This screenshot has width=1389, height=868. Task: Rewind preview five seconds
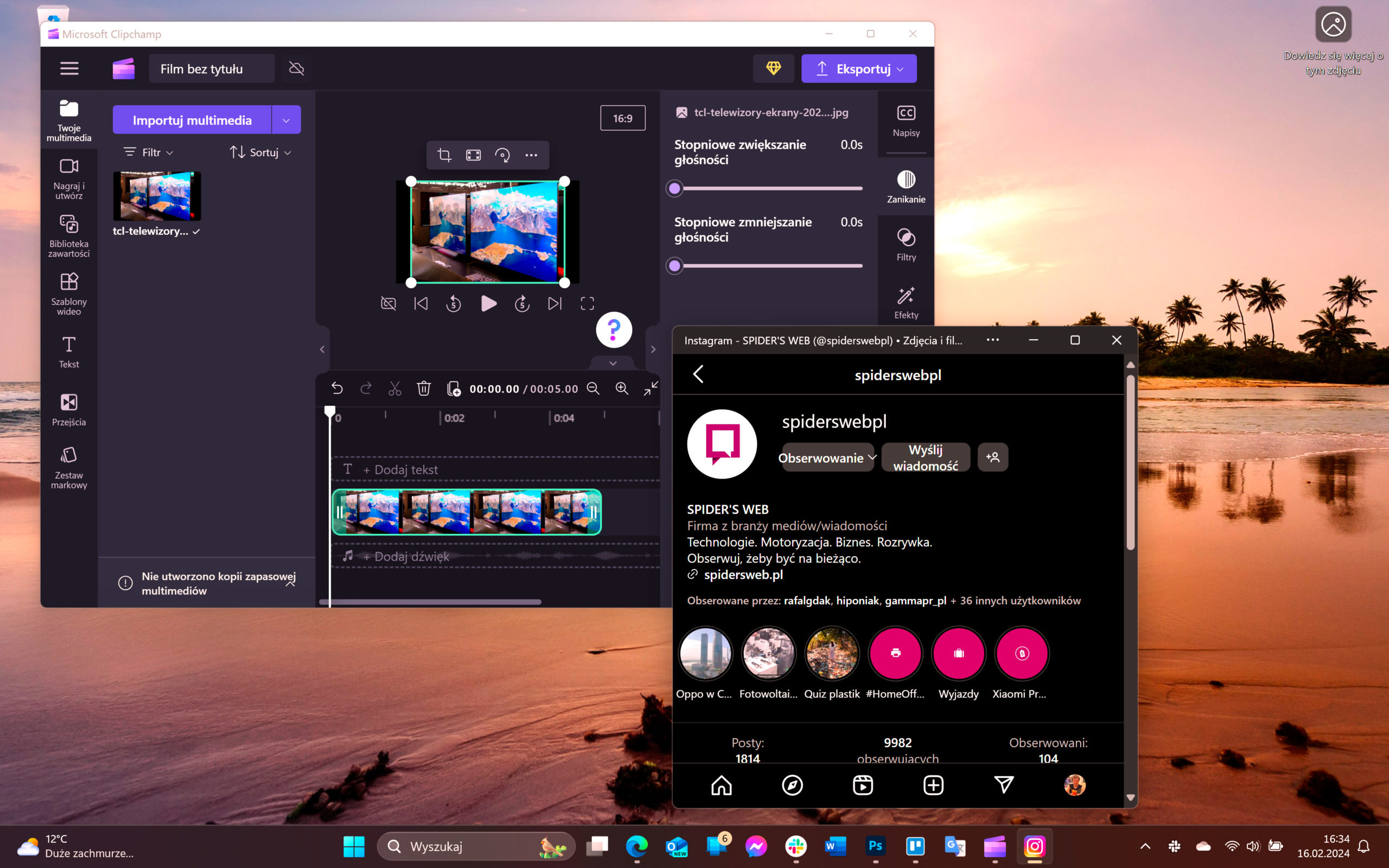pos(454,304)
